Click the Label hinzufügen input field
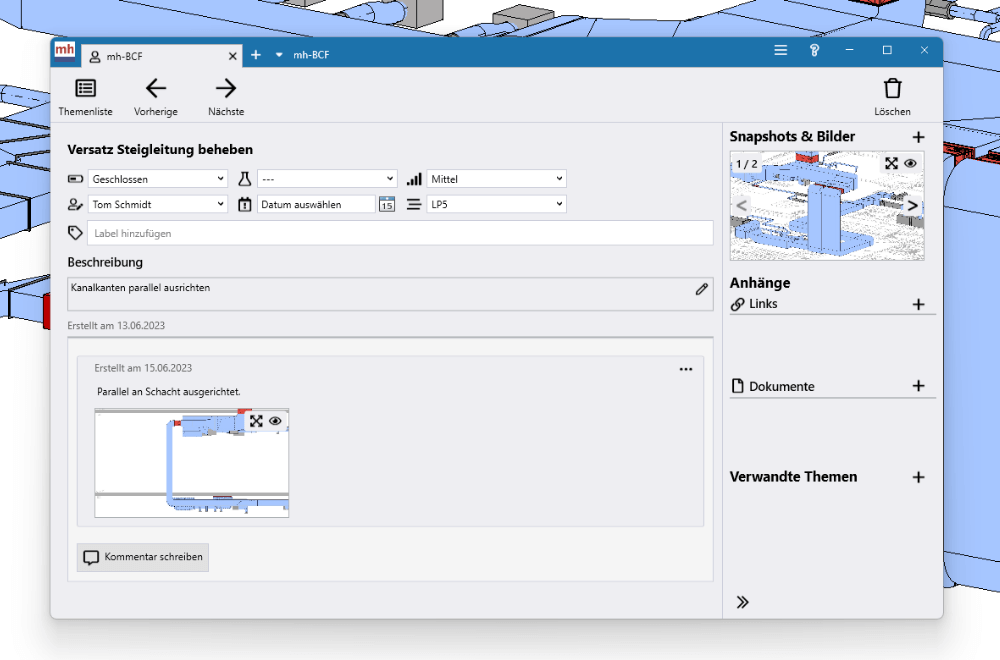 (400, 233)
